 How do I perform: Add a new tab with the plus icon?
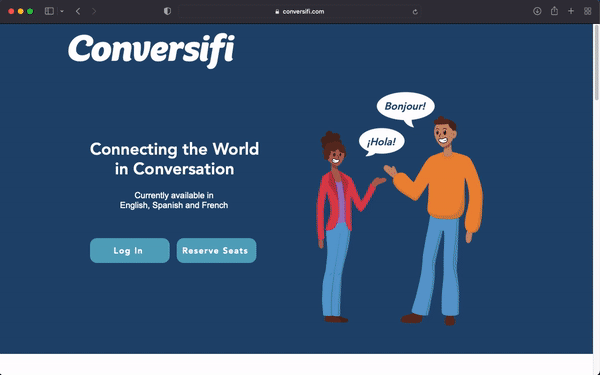571,11
